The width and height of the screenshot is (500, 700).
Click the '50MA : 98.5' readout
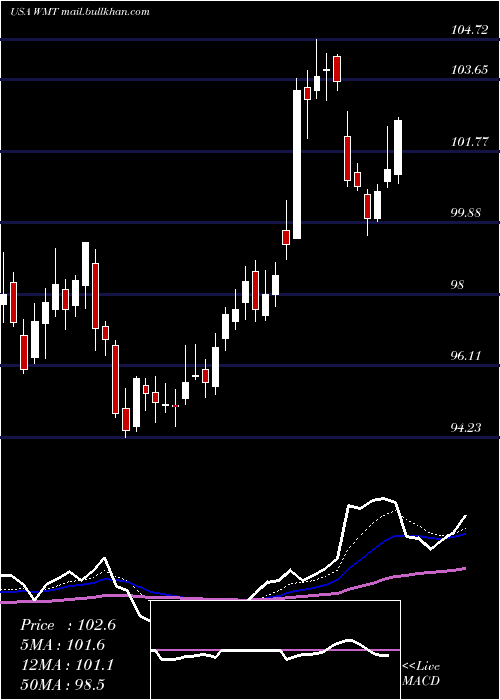pyautogui.click(x=63, y=684)
